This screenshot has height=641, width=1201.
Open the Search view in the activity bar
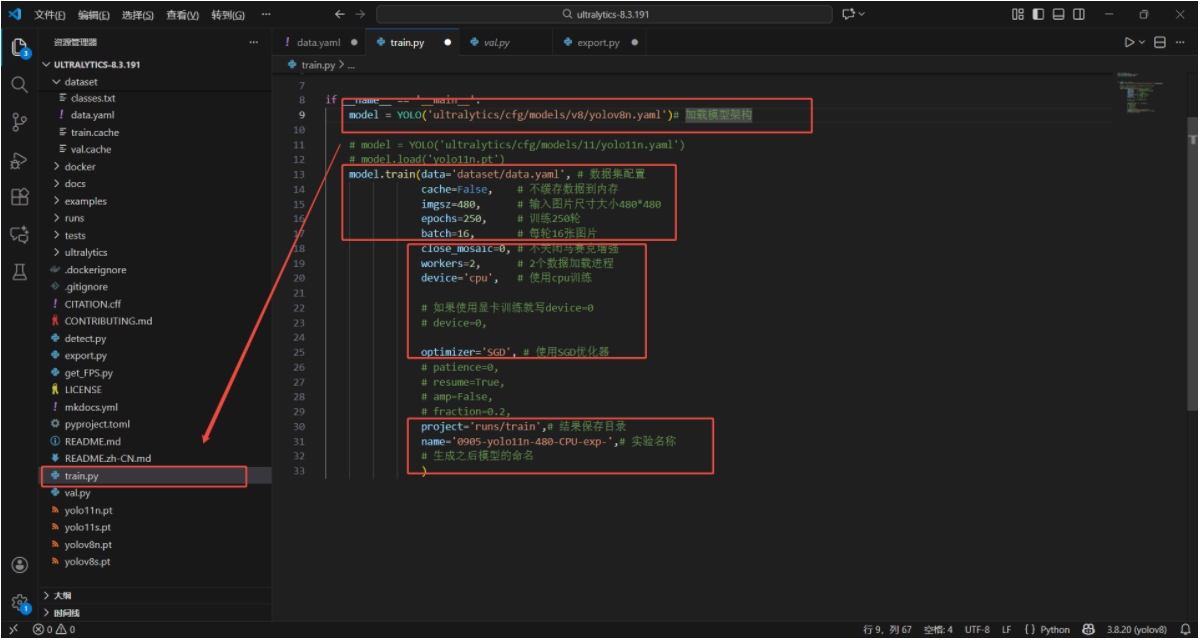(x=19, y=85)
